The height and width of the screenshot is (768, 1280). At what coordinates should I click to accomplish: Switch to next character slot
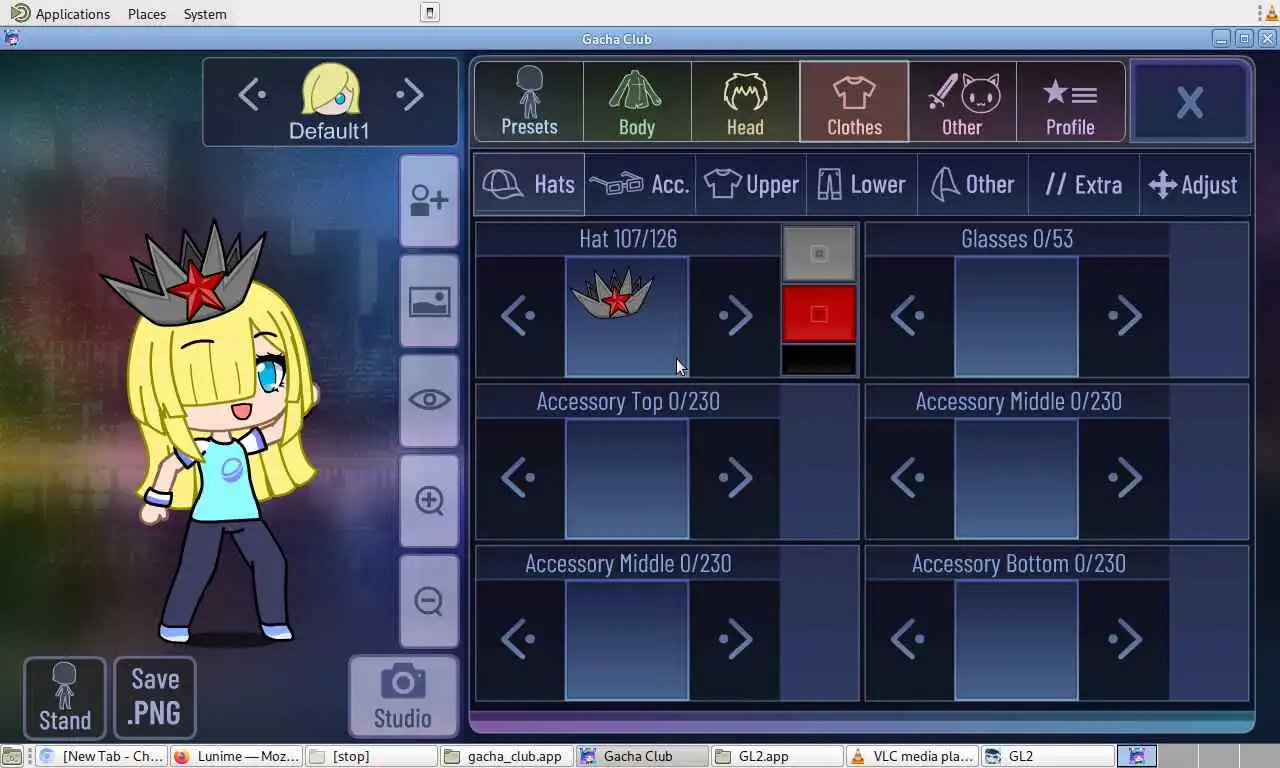pos(410,95)
